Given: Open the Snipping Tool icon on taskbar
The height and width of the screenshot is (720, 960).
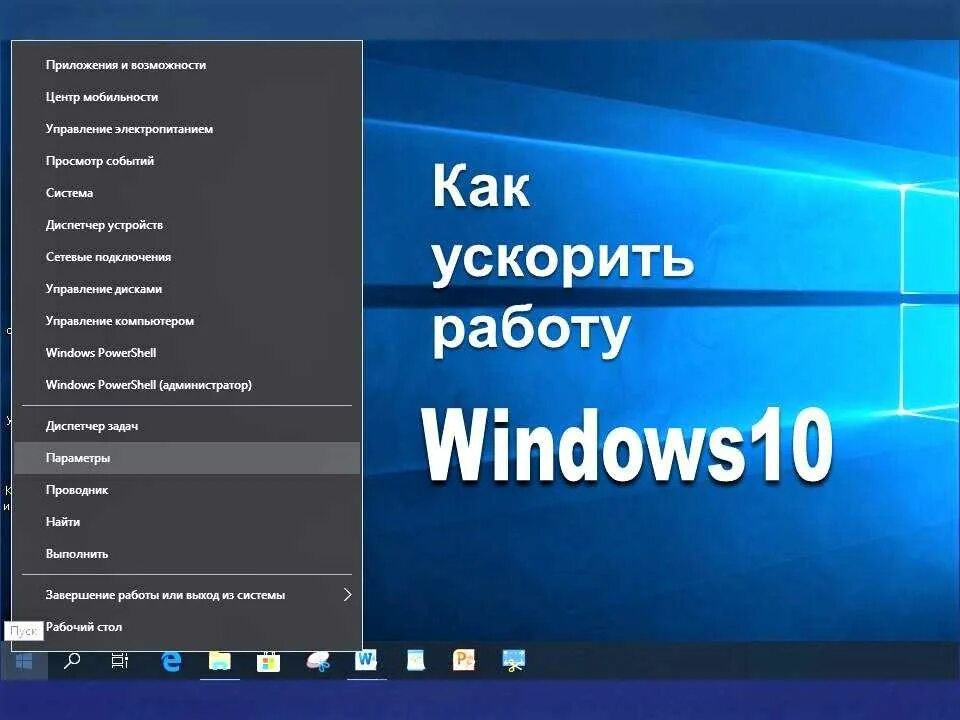Looking at the screenshot, I should pyautogui.click(x=513, y=660).
